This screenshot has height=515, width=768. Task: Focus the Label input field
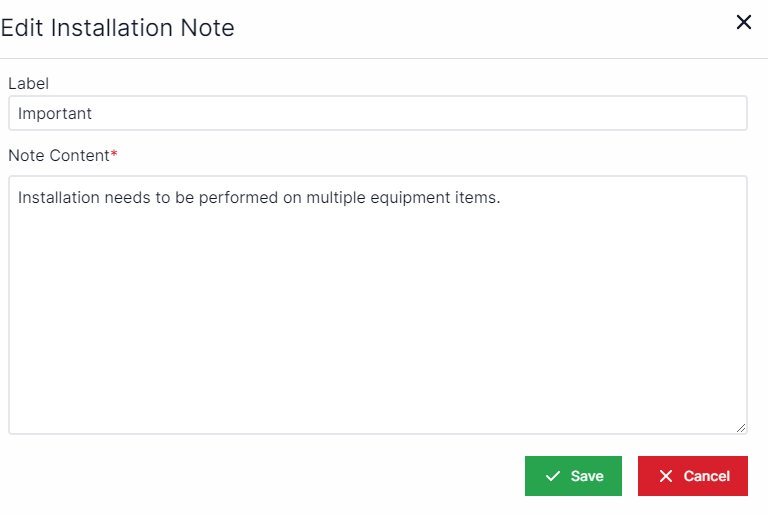(377, 113)
